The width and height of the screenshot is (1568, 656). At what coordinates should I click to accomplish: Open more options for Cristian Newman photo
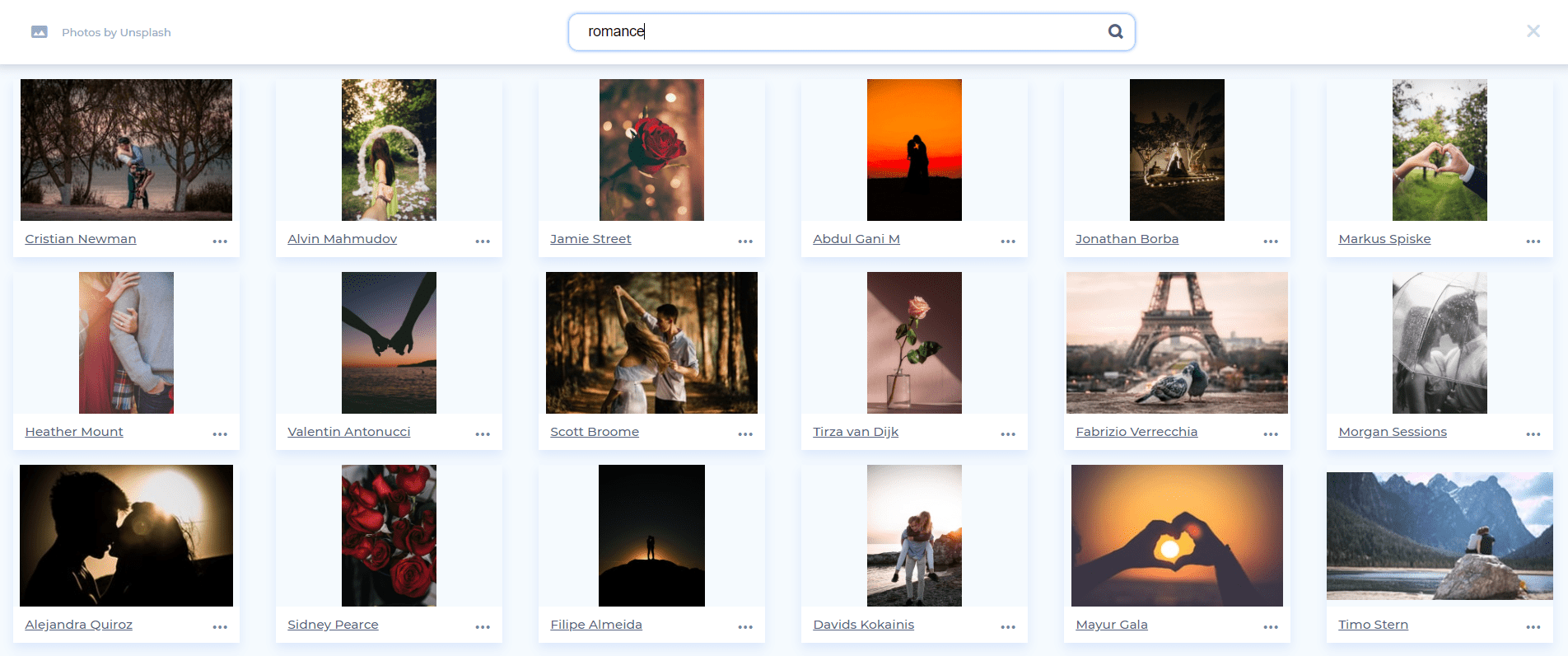click(x=220, y=241)
